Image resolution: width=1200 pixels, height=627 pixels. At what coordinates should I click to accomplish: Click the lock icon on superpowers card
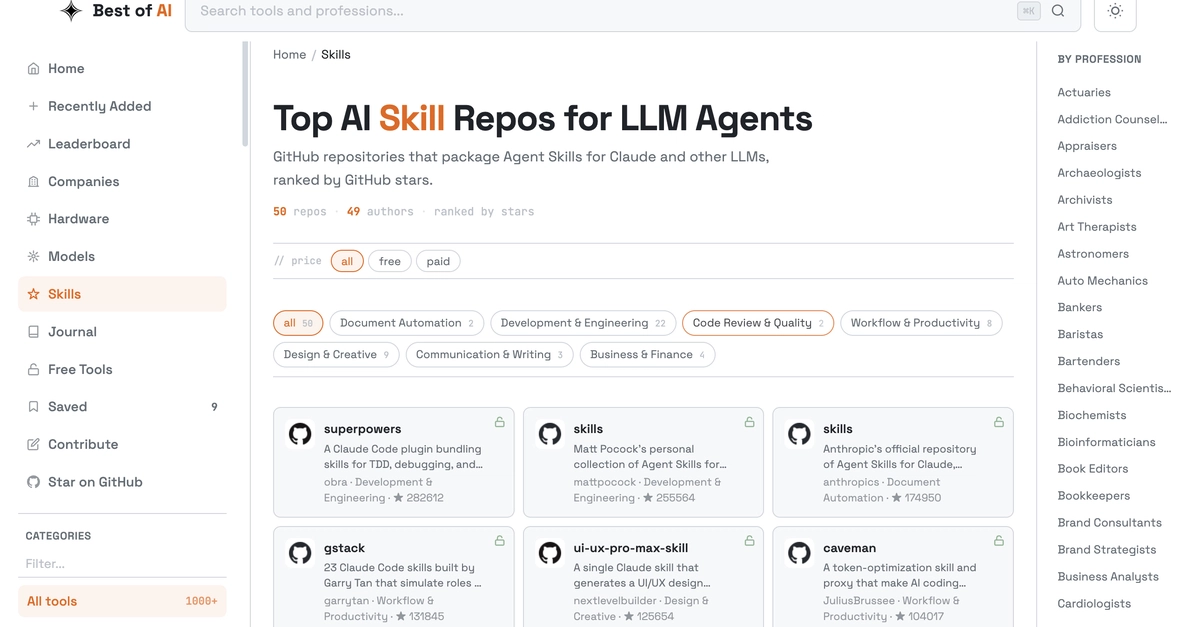pos(499,422)
